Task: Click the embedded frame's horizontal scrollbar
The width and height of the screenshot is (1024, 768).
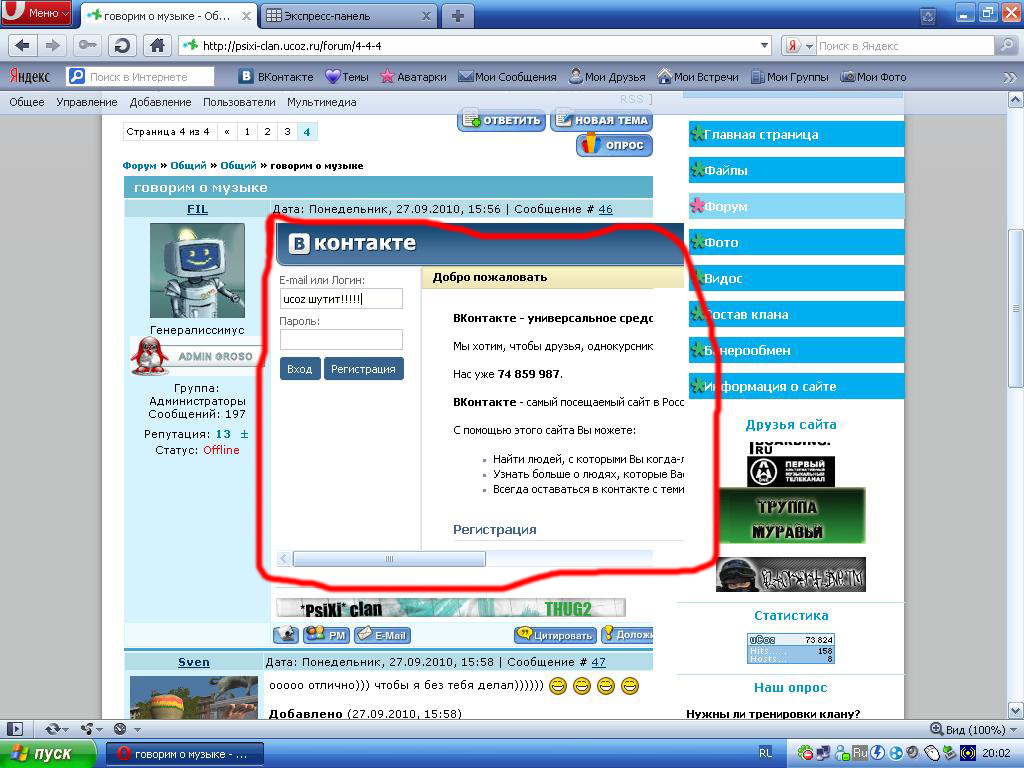Action: 389,559
